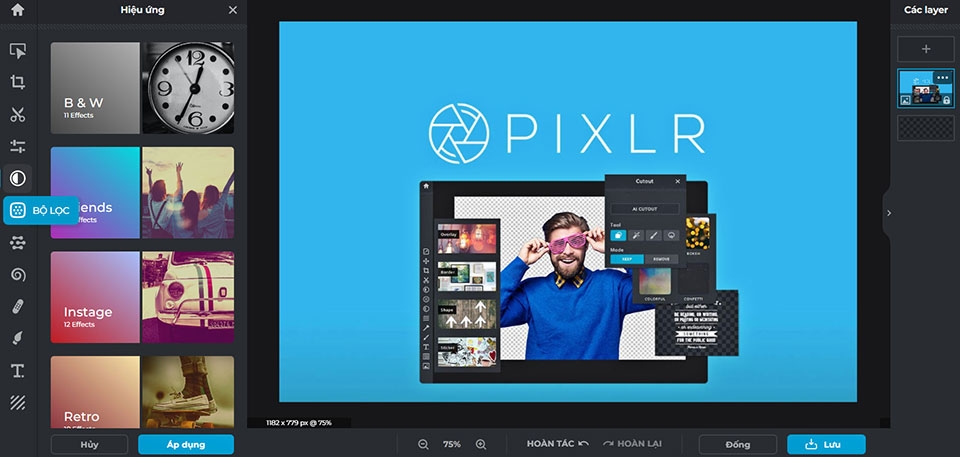
Task: Select the spiral Retouch tool
Action: pos(18,274)
